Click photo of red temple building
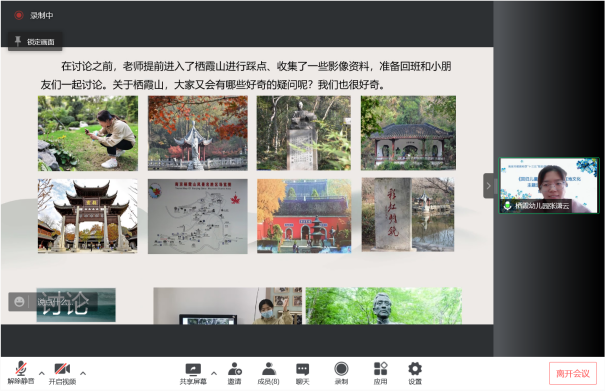Image resolution: width=605 pixels, height=391 pixels. (304, 216)
